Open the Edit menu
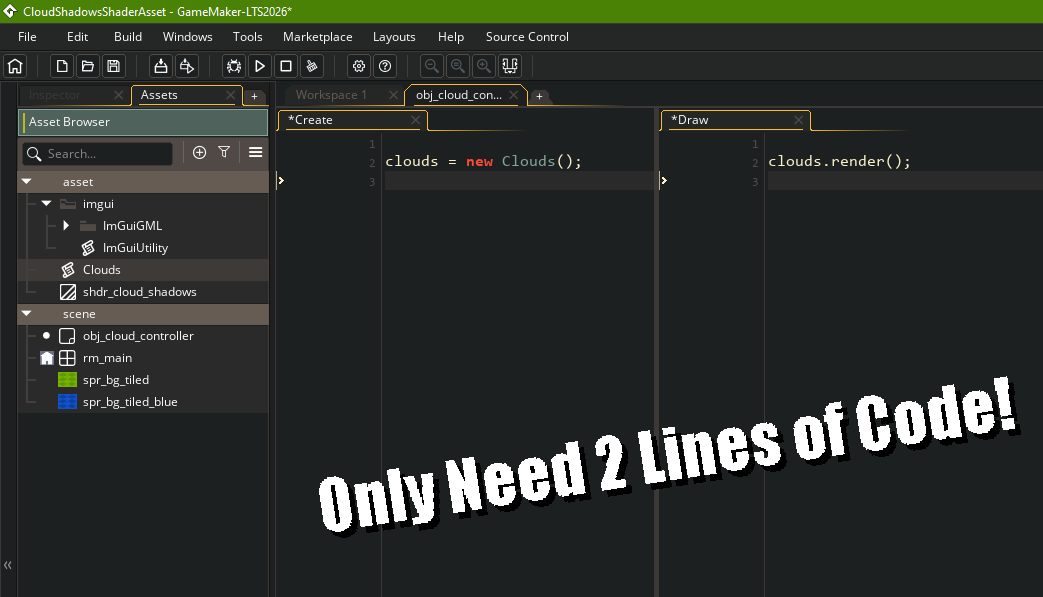The height and width of the screenshot is (597, 1043). click(77, 37)
